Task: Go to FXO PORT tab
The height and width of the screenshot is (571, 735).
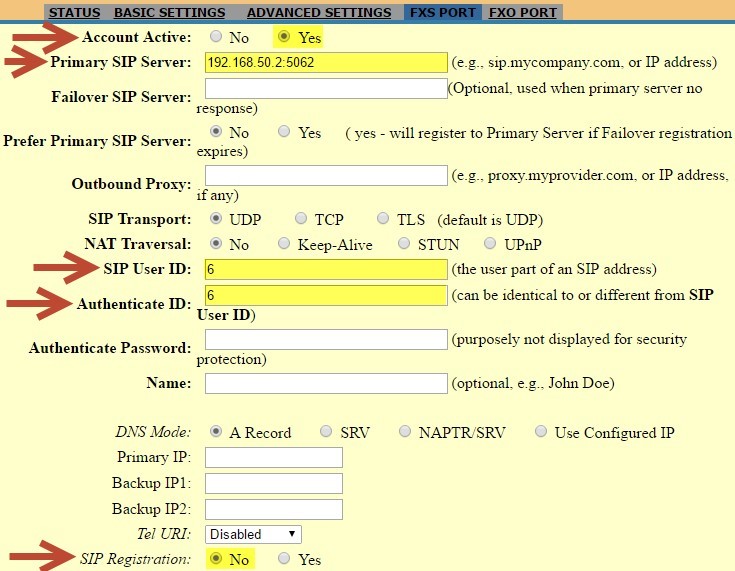Action: coord(523,12)
